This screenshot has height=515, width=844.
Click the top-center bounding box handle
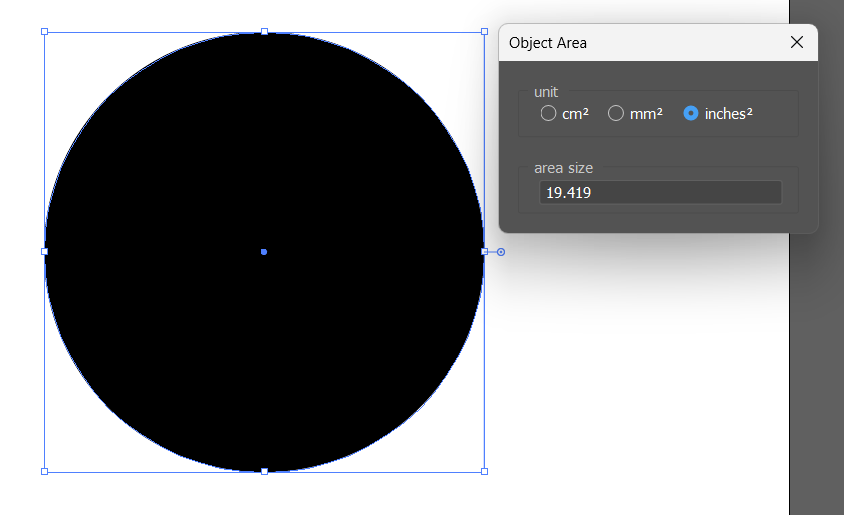click(x=264, y=32)
